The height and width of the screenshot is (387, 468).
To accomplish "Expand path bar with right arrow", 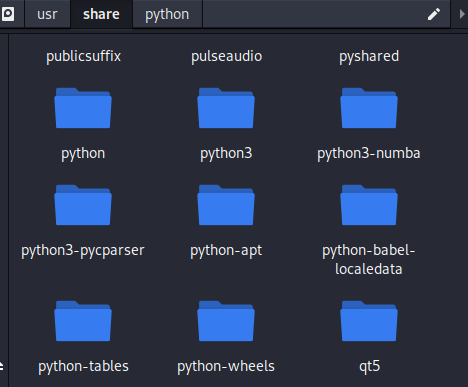I will (x=462, y=14).
